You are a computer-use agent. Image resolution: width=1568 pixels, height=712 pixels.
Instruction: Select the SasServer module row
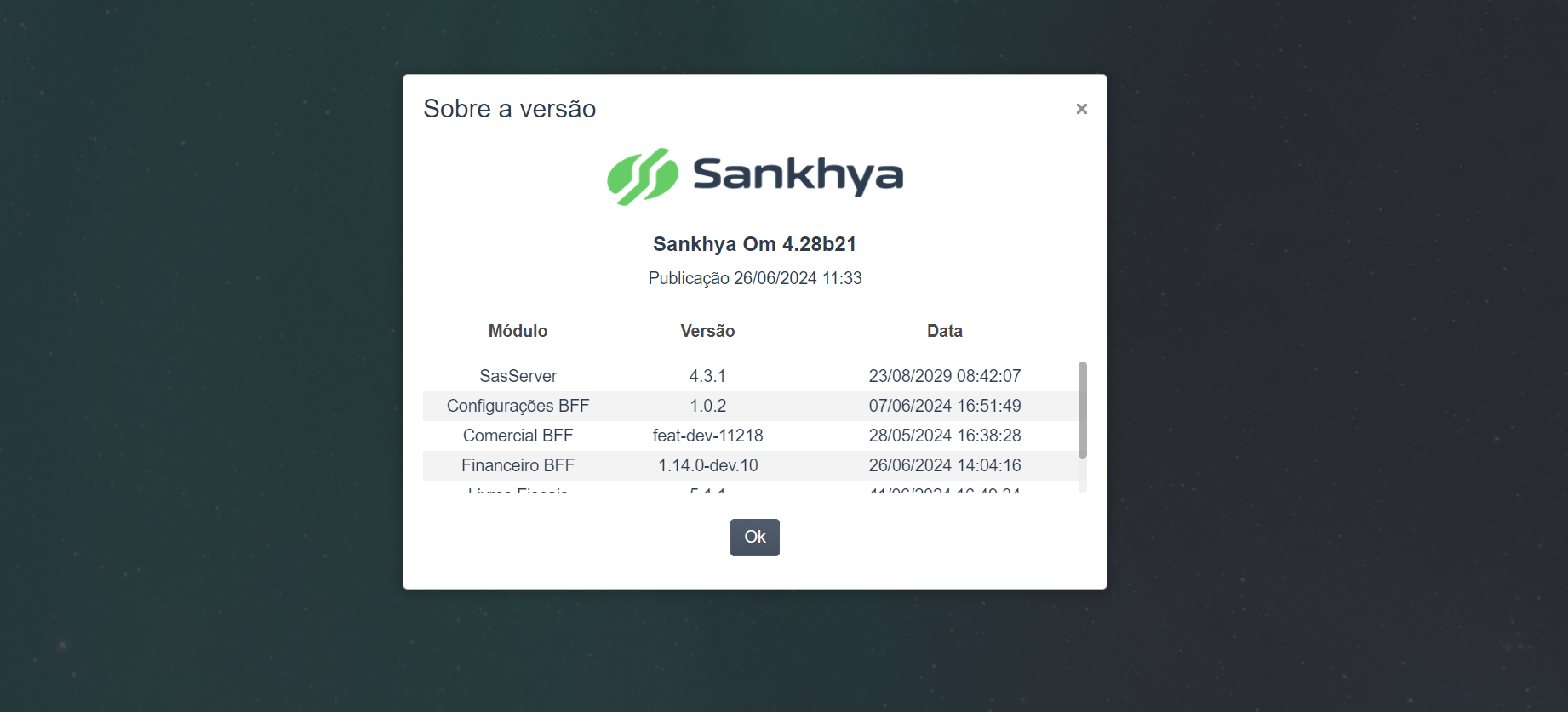tap(518, 375)
